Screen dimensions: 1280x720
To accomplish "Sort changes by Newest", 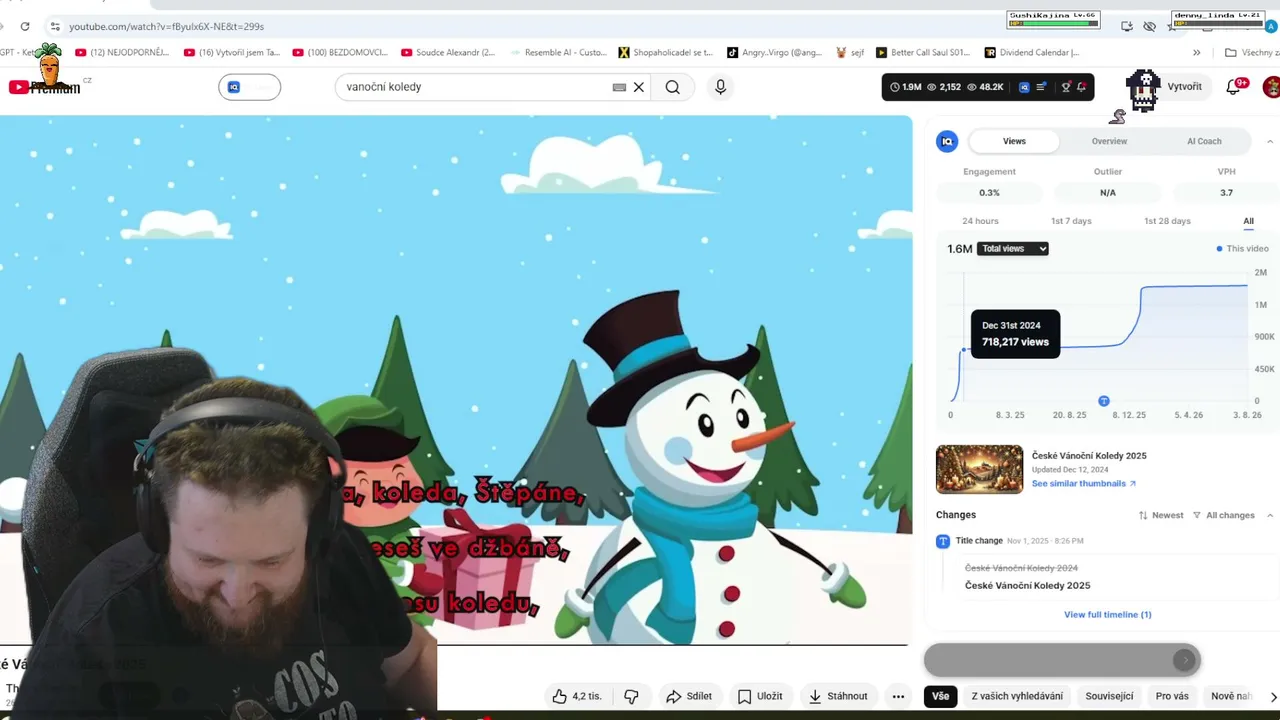I will click(1161, 515).
